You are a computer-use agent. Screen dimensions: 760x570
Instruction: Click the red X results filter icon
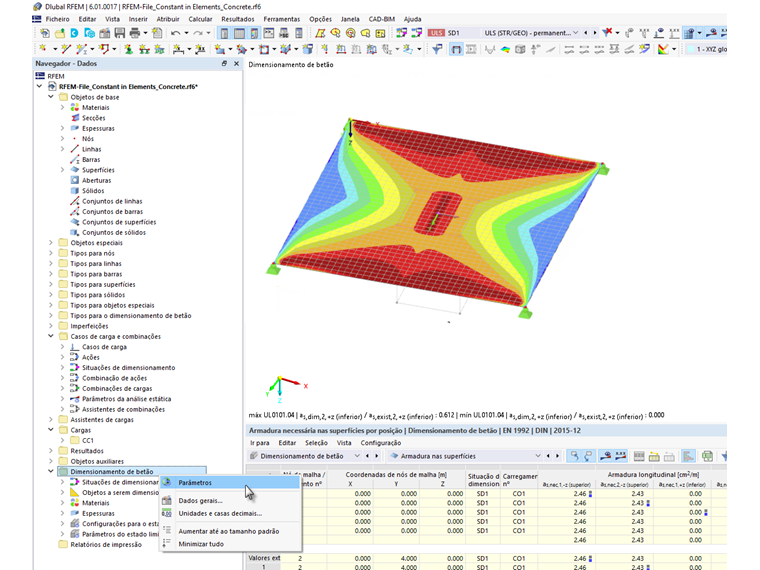click(607, 33)
